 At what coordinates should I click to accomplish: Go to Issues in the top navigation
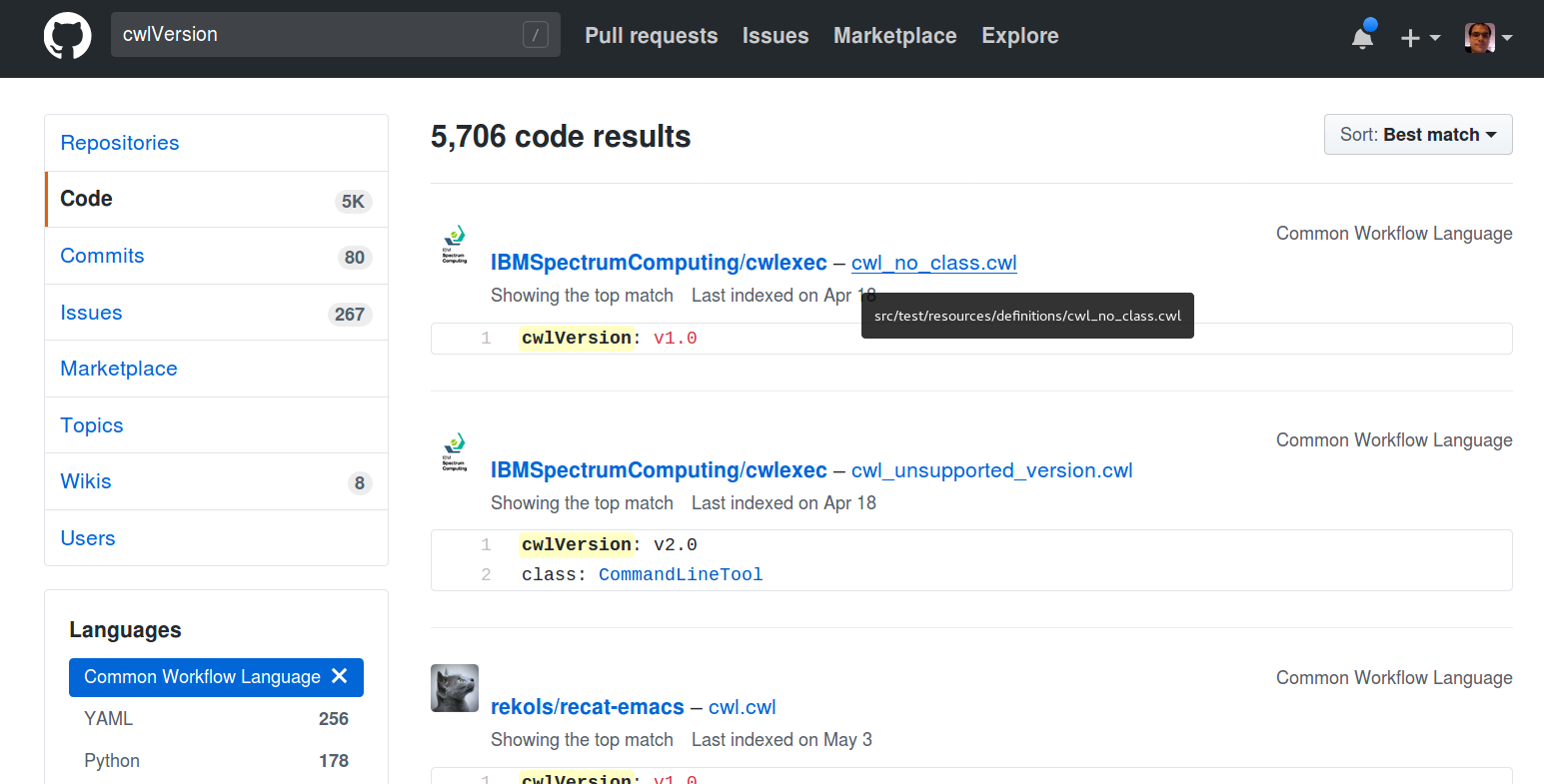click(775, 36)
